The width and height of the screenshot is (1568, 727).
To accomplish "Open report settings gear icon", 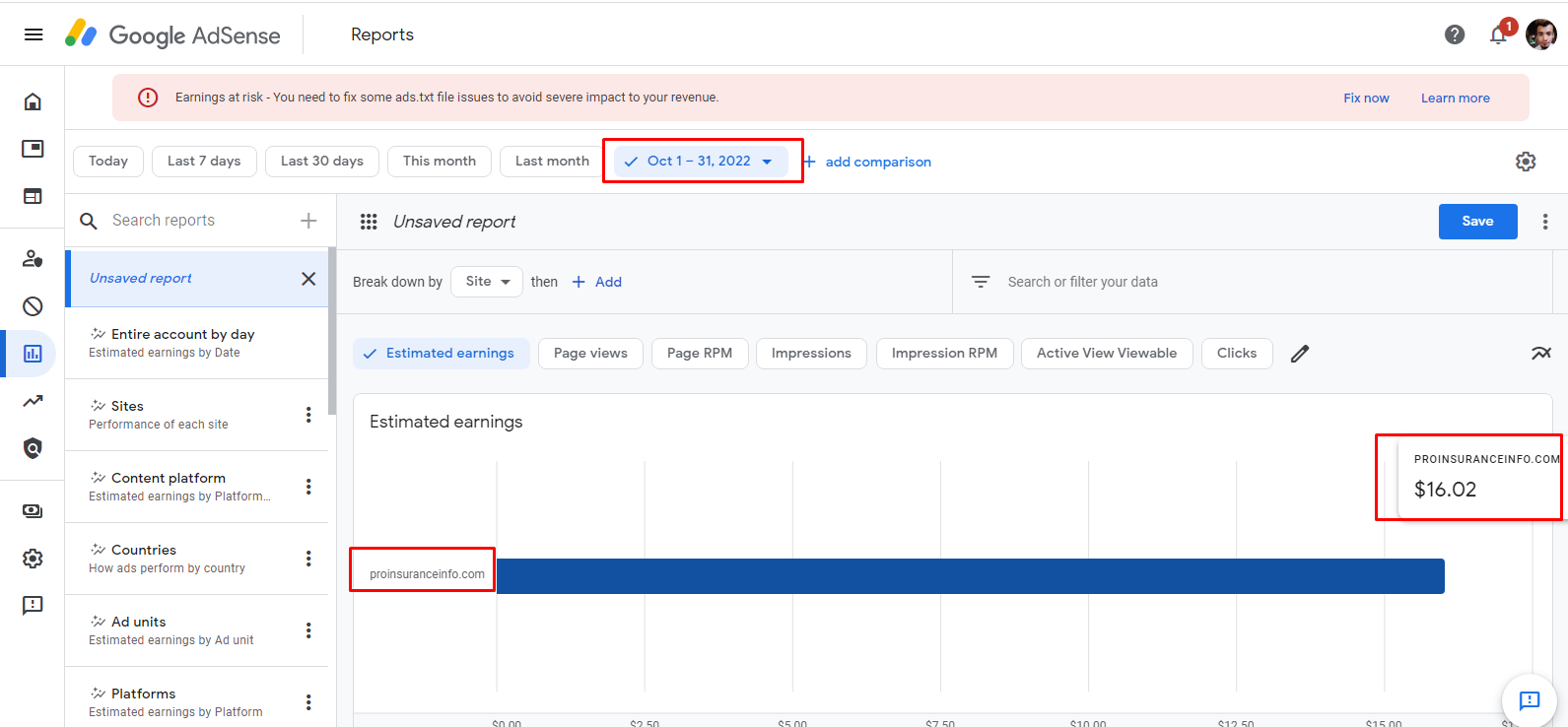I will click(1526, 162).
